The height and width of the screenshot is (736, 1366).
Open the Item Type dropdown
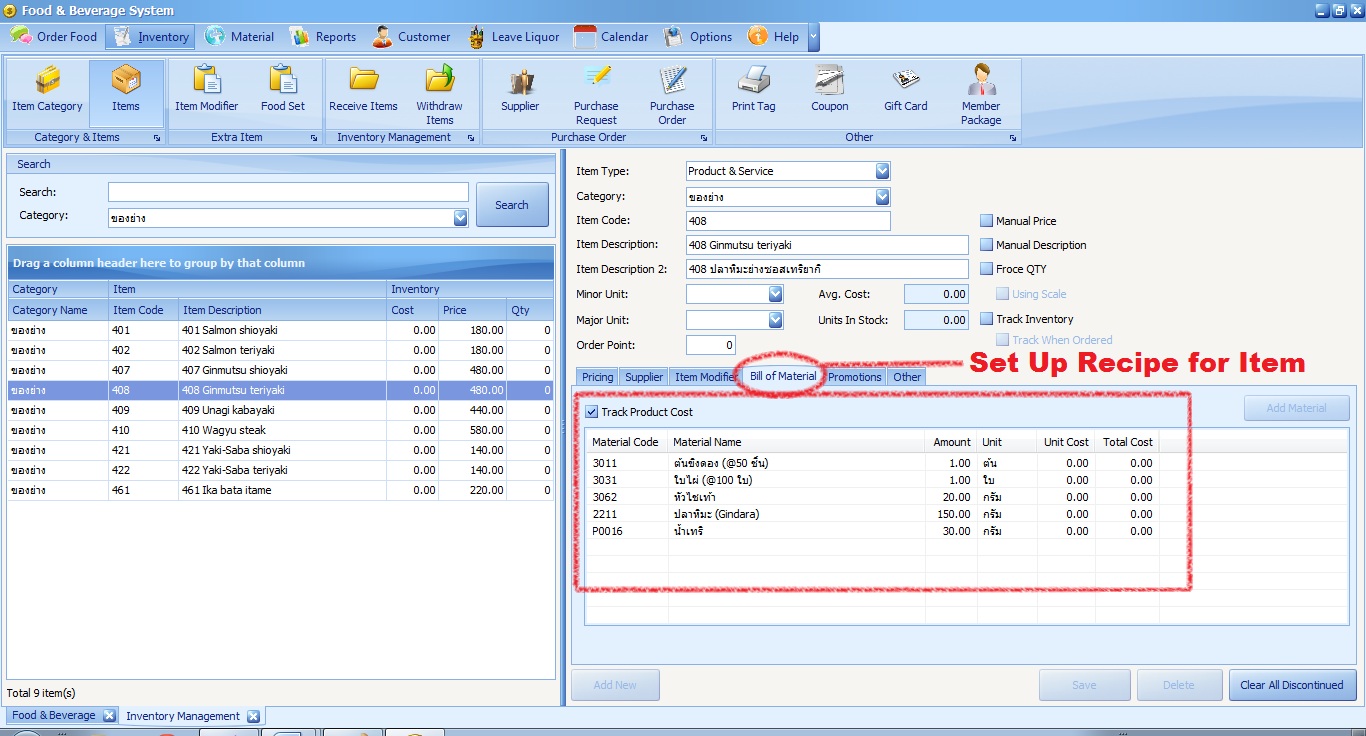pyautogui.click(x=882, y=171)
